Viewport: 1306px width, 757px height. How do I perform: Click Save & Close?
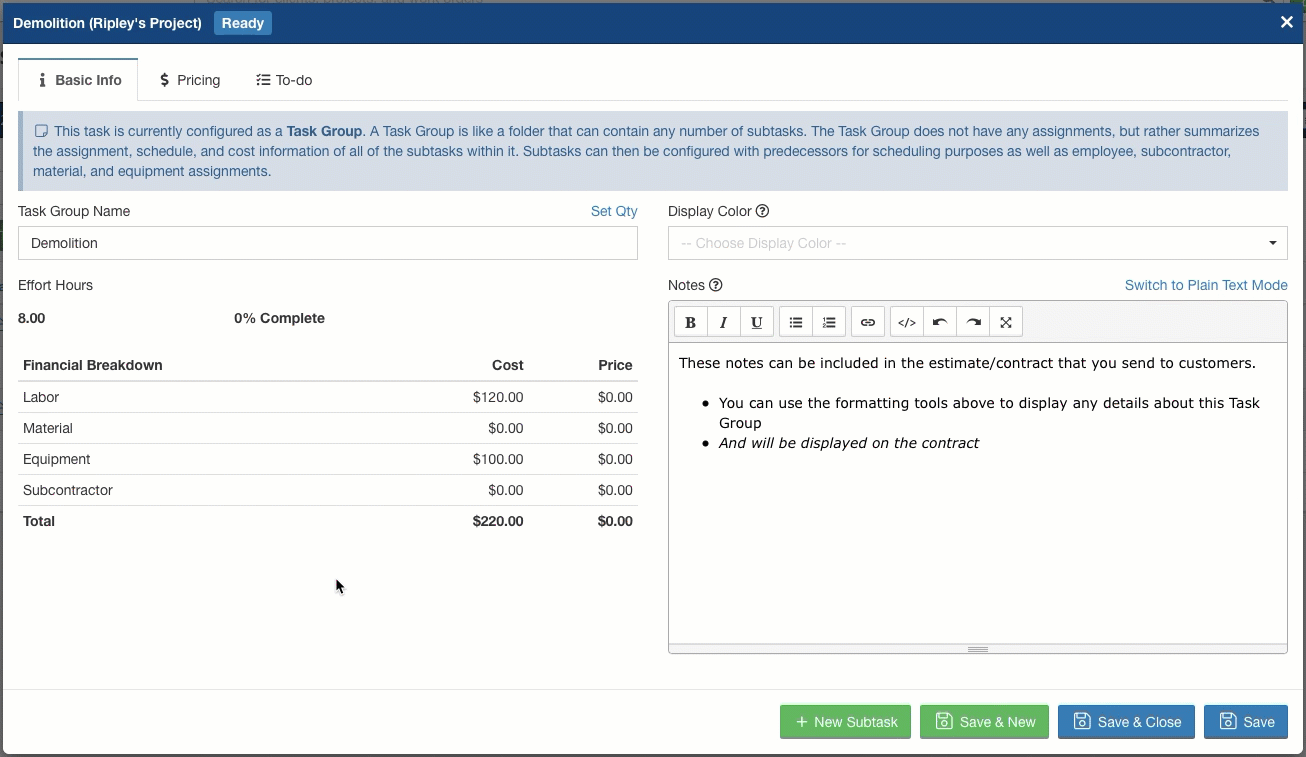(1126, 721)
